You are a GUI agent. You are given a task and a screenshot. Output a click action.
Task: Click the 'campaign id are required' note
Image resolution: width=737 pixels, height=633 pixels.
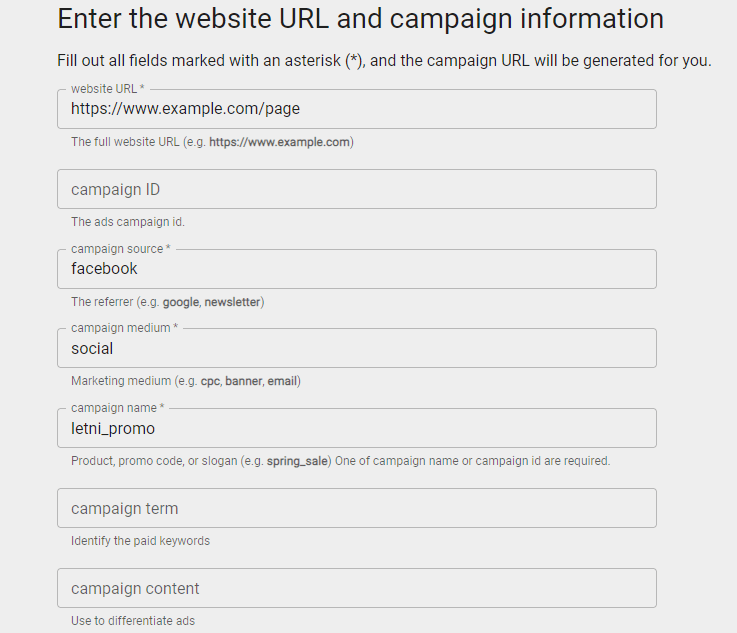click(542, 461)
